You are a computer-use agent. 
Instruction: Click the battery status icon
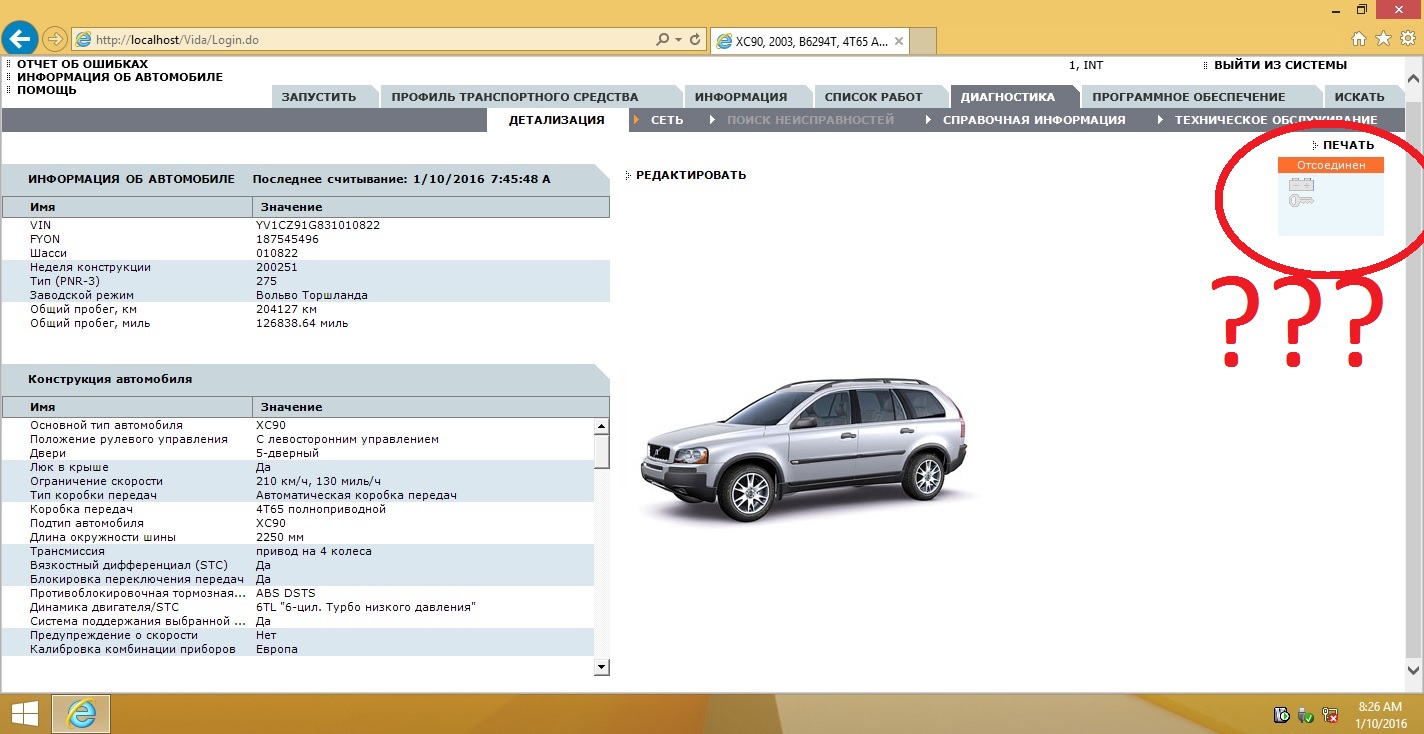[1301, 184]
